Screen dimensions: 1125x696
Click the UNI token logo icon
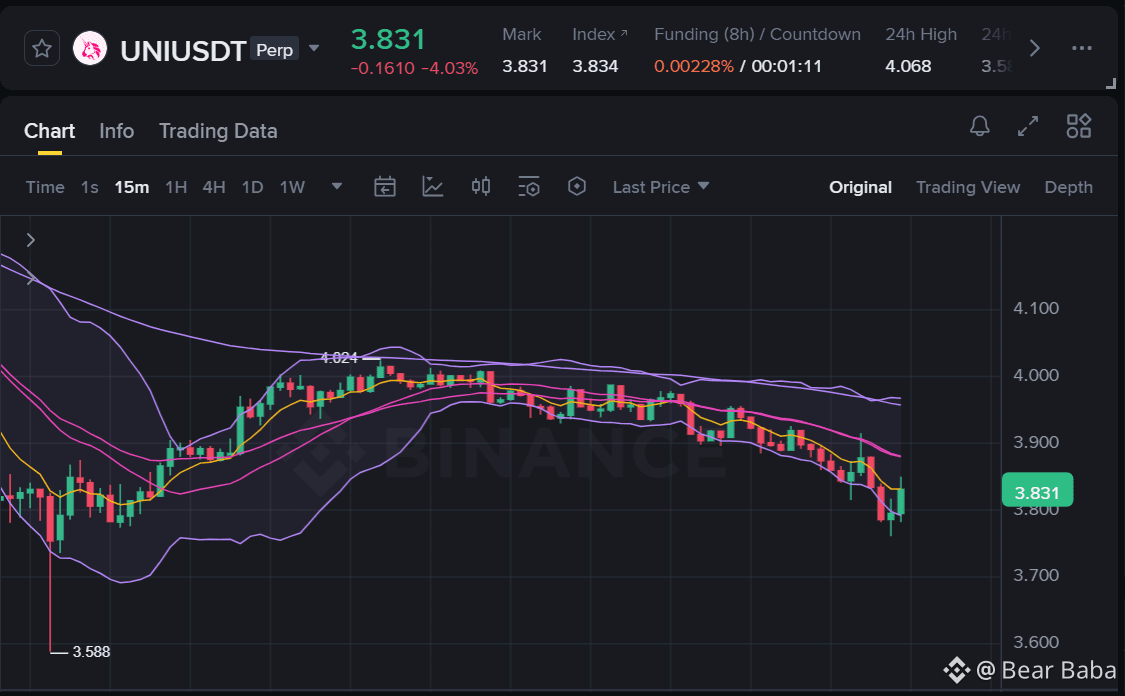pyautogui.click(x=90, y=49)
